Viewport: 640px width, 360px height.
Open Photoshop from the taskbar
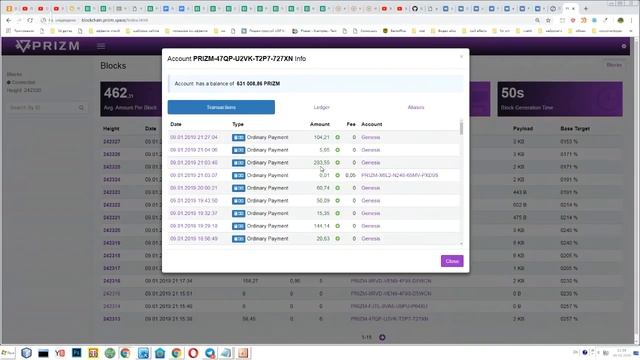tap(76, 353)
